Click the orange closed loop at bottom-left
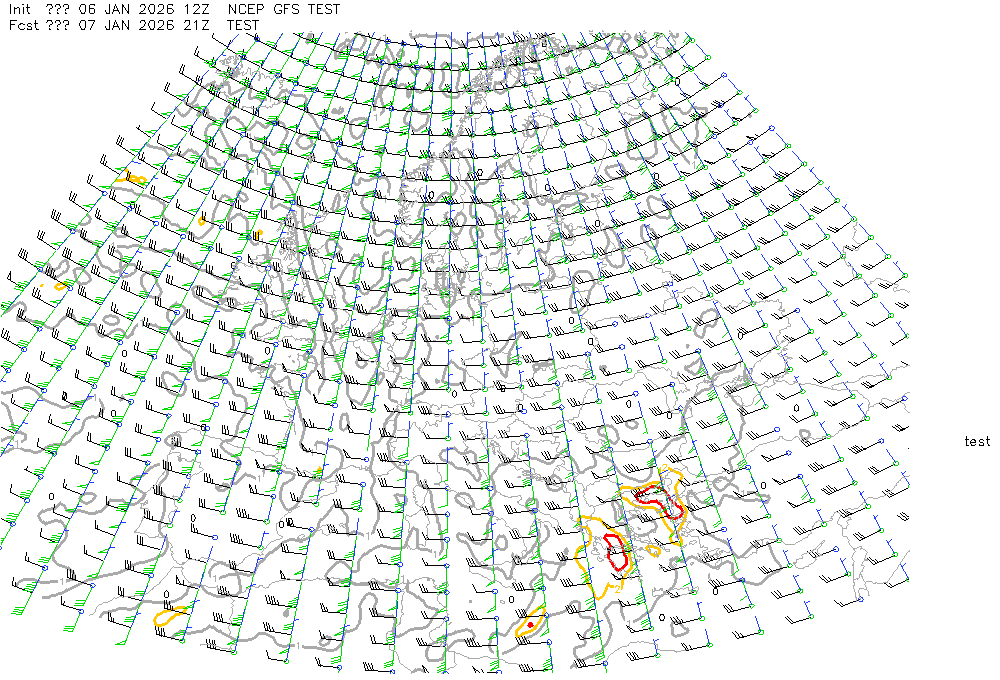Viewport: 1000px width, 680px height. 170,615
